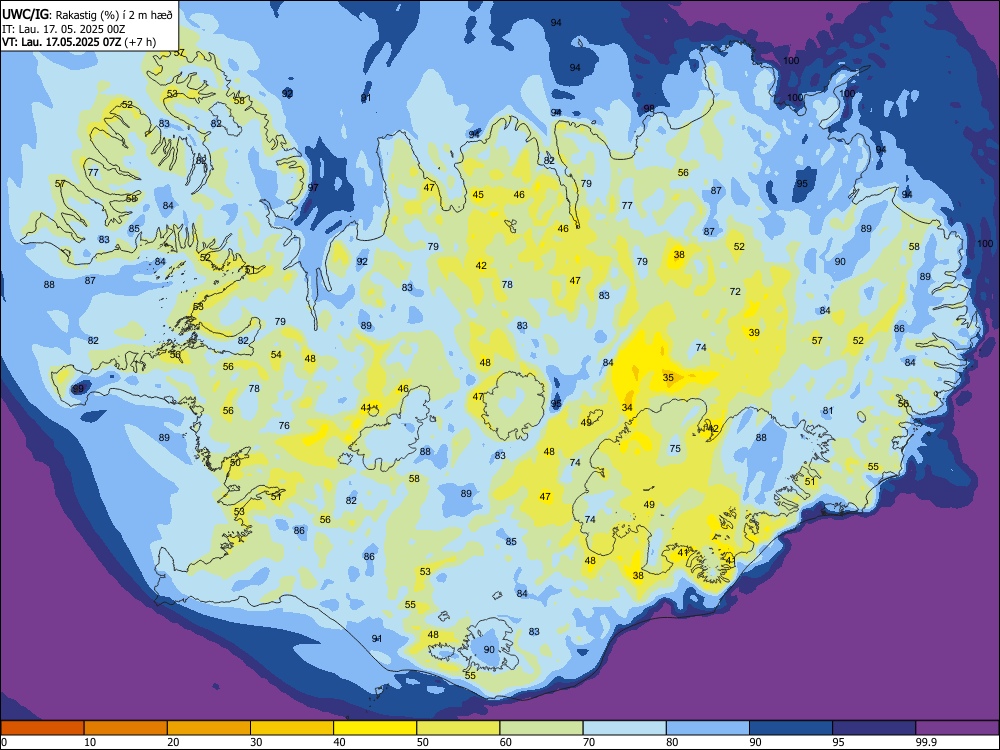This screenshot has height=750, width=1000.
Task: Select the map value '76' in the west
Action: click(x=284, y=425)
